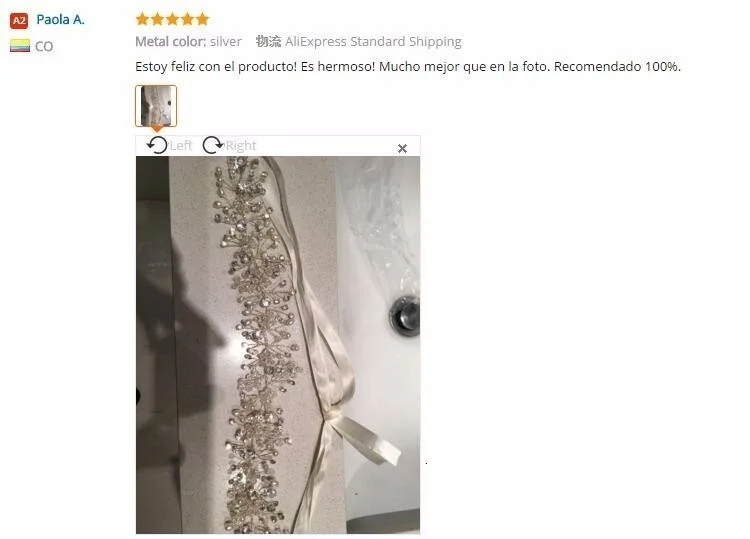Click the 物流 logistics label
The height and width of the screenshot is (539, 750).
point(268,42)
